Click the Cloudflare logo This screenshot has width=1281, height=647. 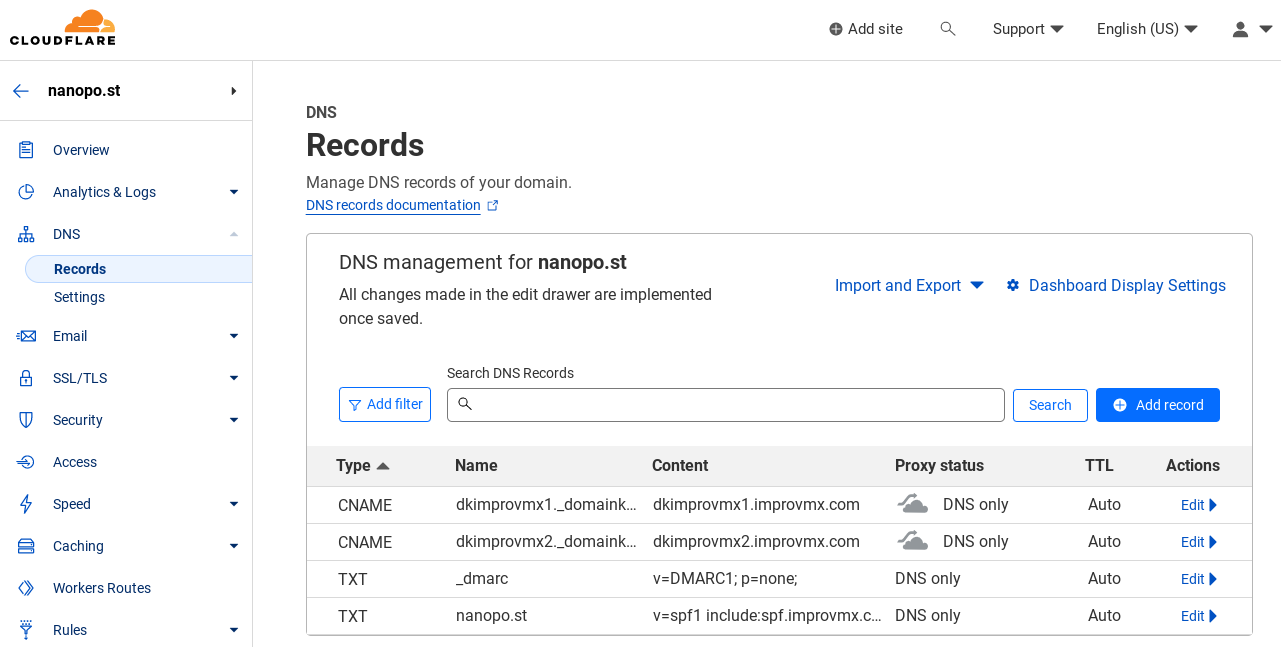pos(63,28)
